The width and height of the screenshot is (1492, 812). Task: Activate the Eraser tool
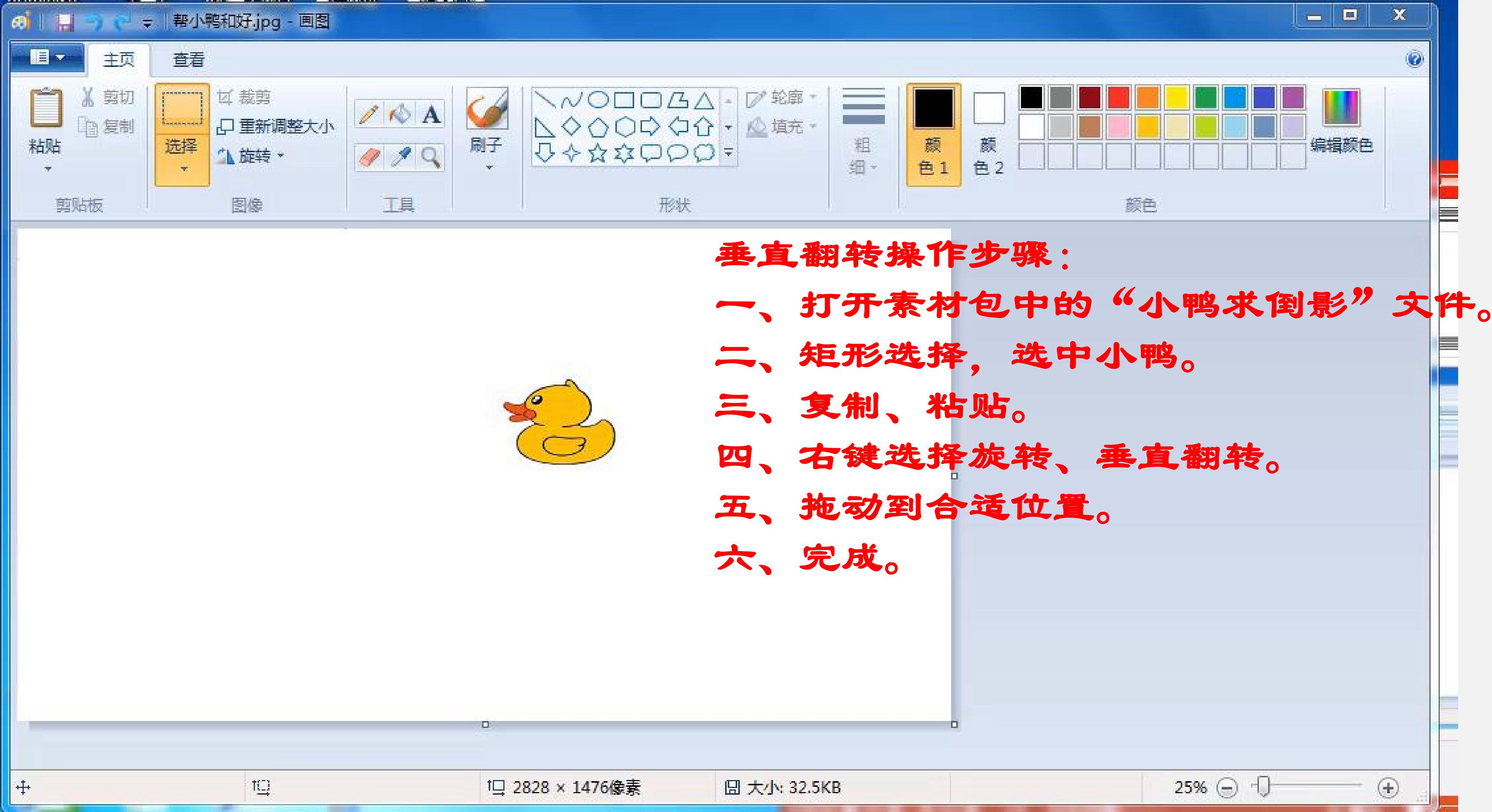(369, 157)
